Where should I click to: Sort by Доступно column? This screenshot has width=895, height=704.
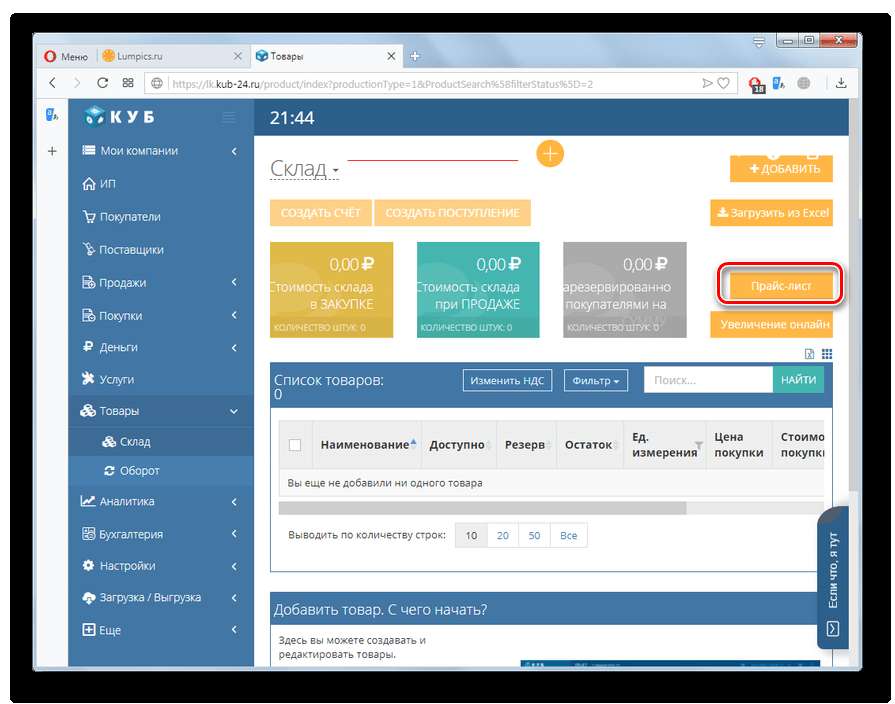460,445
